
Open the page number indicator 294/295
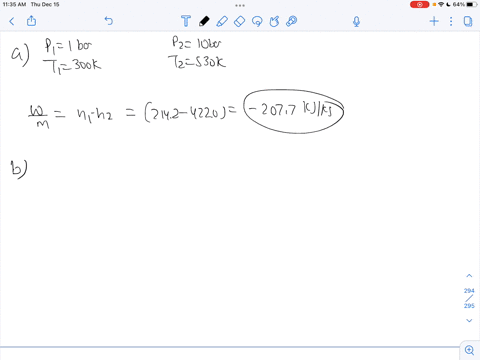(469, 298)
